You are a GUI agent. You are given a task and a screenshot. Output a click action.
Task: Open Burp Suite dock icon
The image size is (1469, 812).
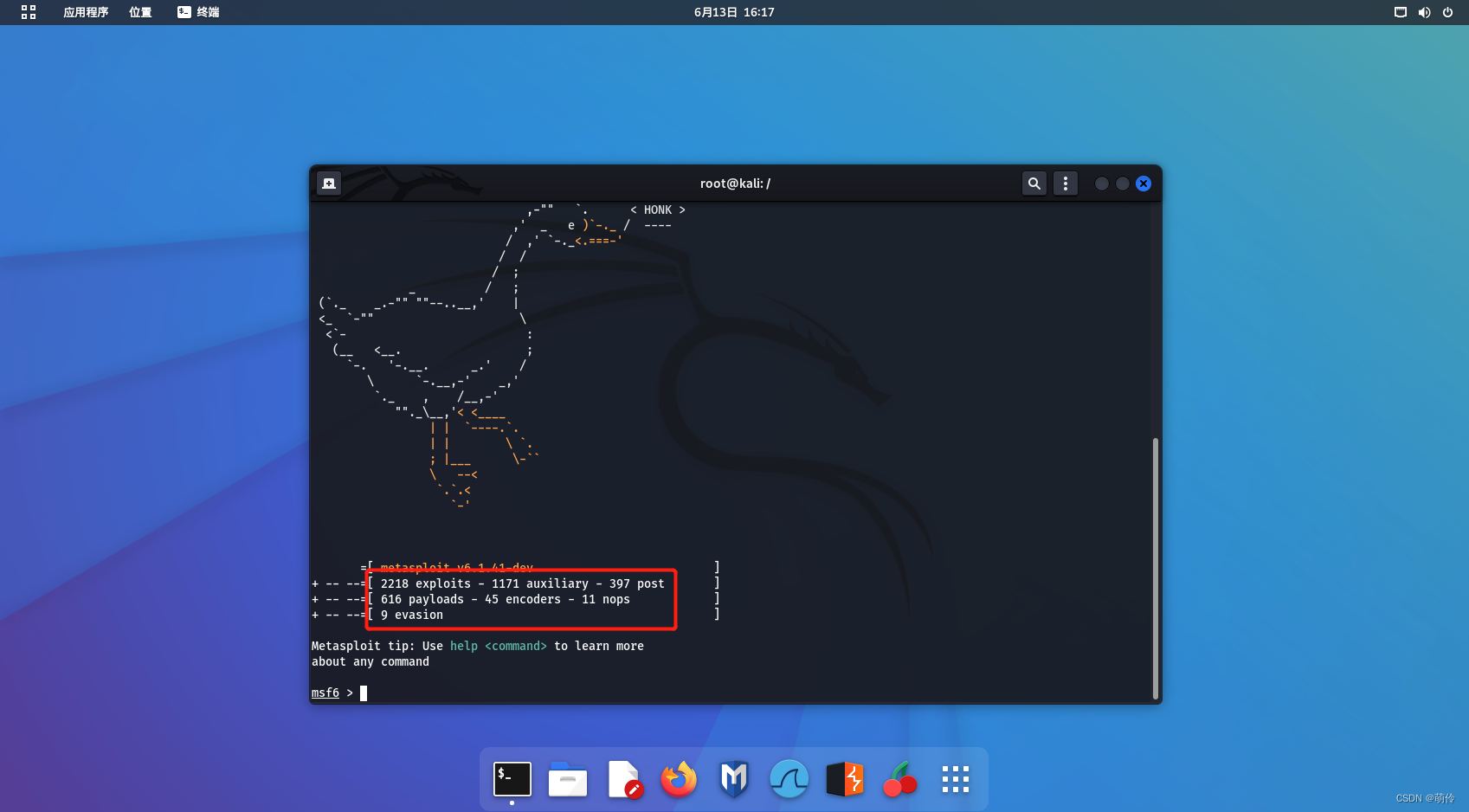coord(845,779)
